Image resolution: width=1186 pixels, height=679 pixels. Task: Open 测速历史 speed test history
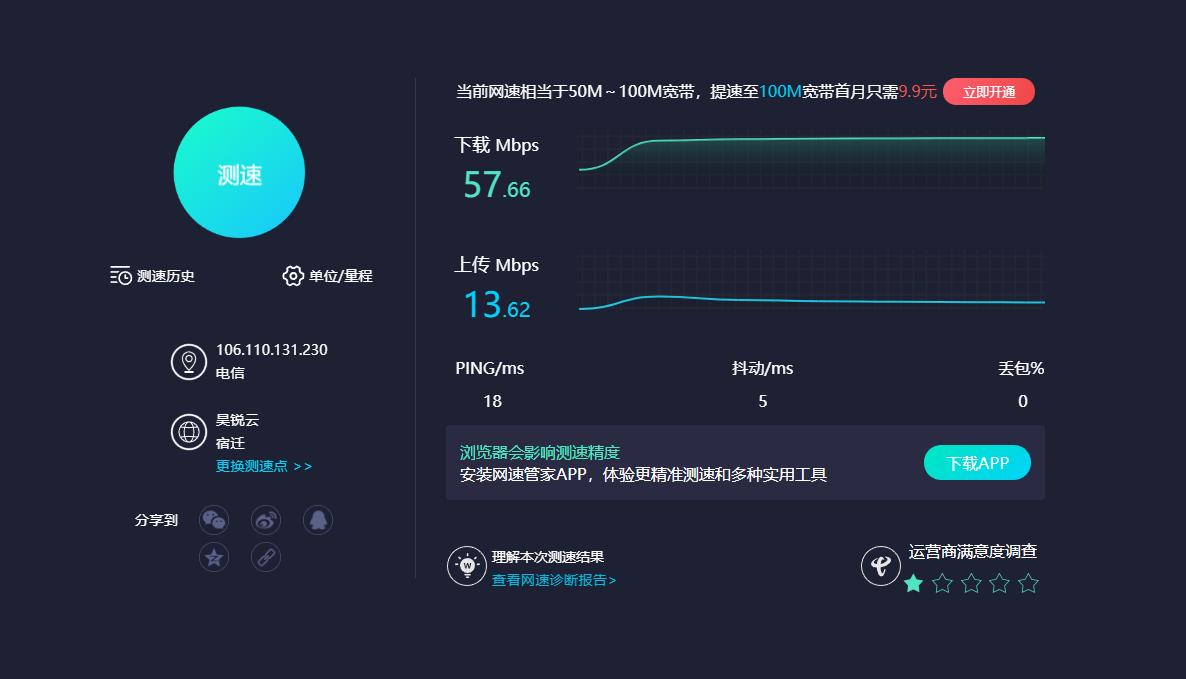[152, 276]
